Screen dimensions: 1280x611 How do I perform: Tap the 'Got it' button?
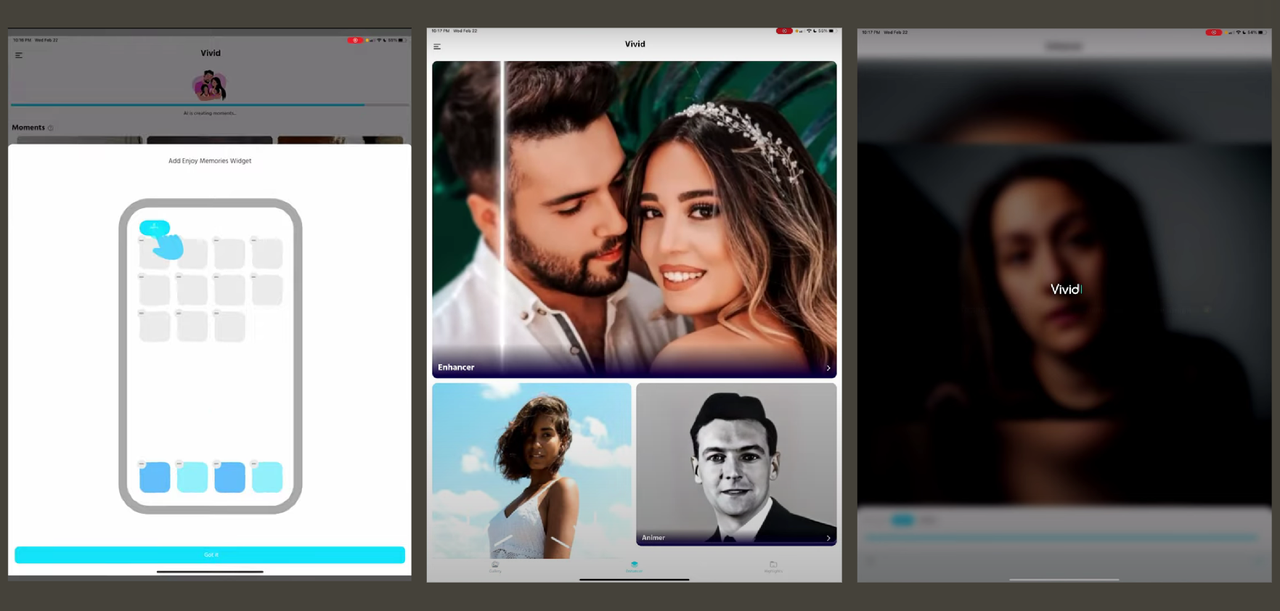(210, 555)
